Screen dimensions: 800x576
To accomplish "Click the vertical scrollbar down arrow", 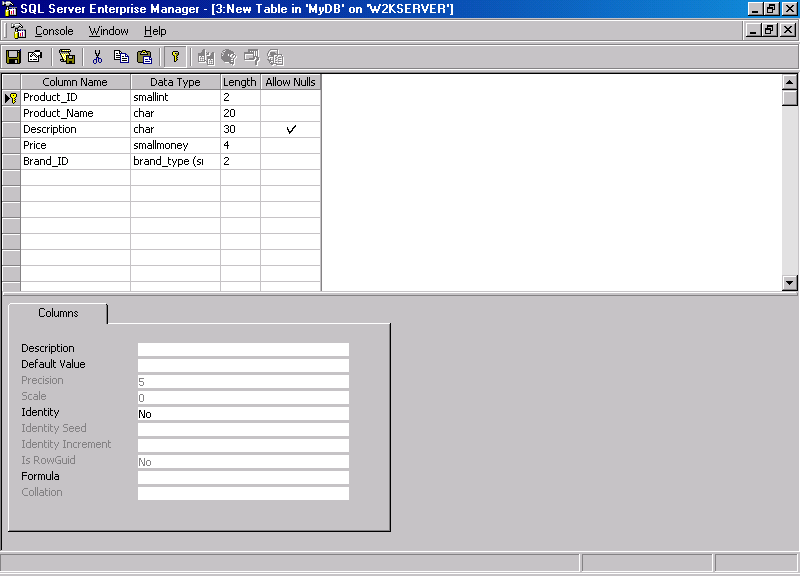I will [x=789, y=283].
